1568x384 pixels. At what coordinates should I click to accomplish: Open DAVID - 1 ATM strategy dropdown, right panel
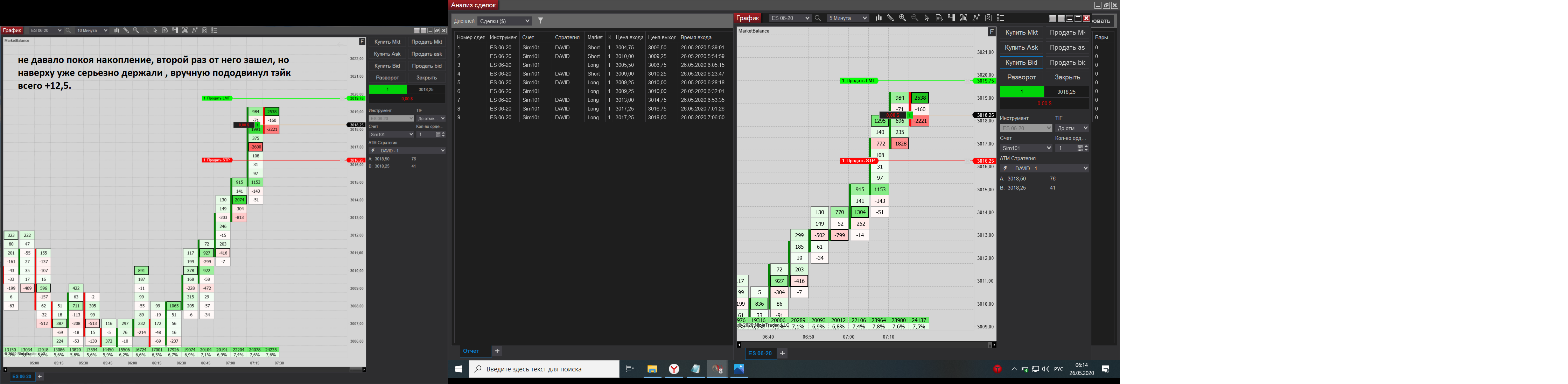point(1045,169)
